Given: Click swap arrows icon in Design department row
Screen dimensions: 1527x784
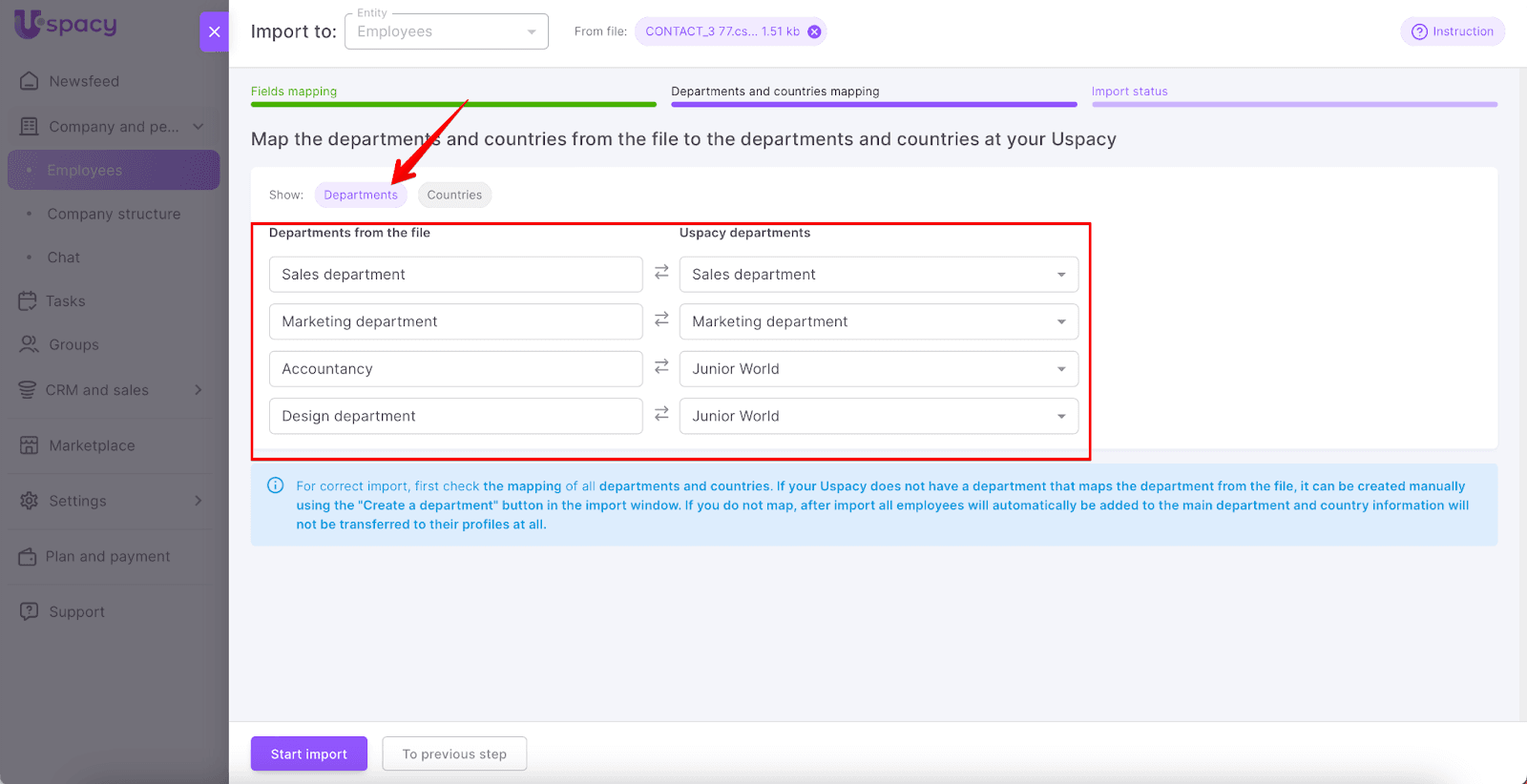Looking at the screenshot, I should click(661, 414).
